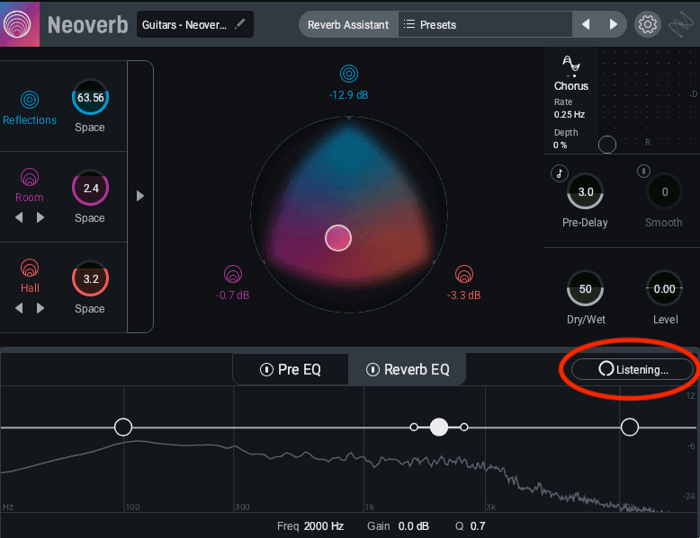Viewport: 700px width, 538px height.
Task: Switch to the Pre EQ tab
Action: tap(290, 370)
